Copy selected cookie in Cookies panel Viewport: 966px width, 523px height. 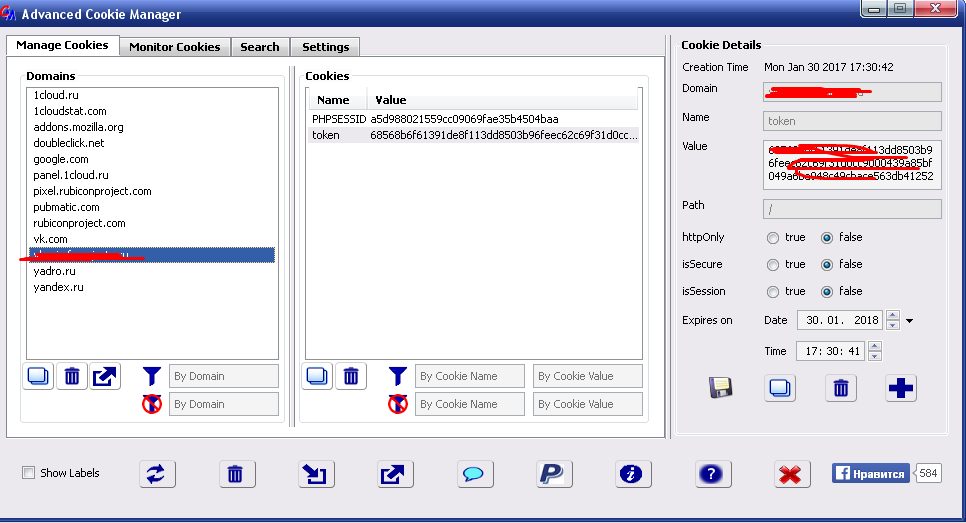pos(317,376)
